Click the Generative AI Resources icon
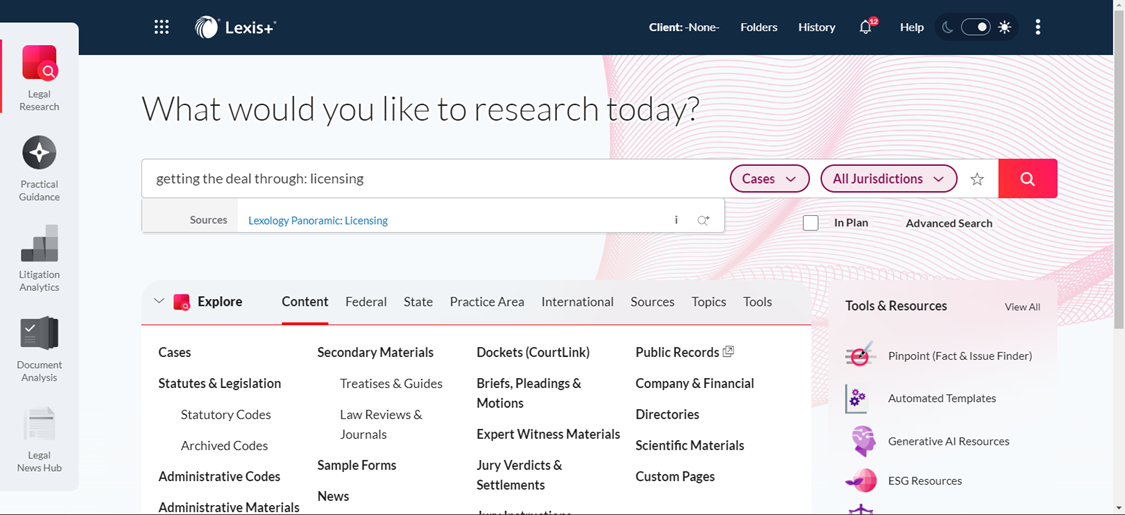The image size is (1125, 515). pyautogui.click(x=861, y=441)
